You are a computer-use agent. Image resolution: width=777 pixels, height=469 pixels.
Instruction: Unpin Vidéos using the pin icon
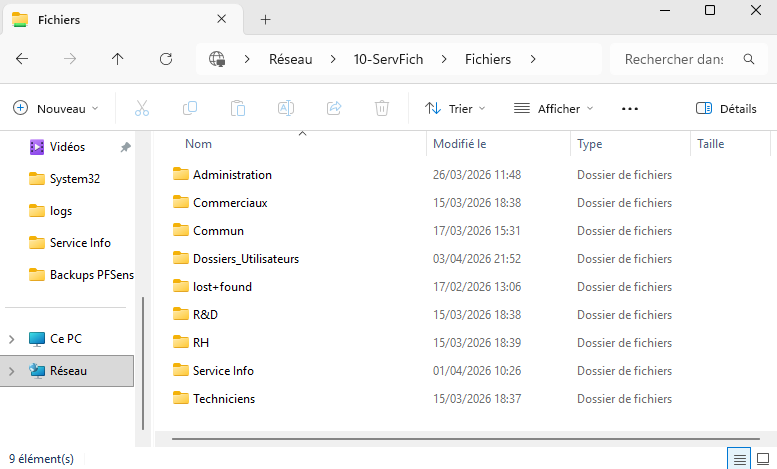(x=125, y=147)
